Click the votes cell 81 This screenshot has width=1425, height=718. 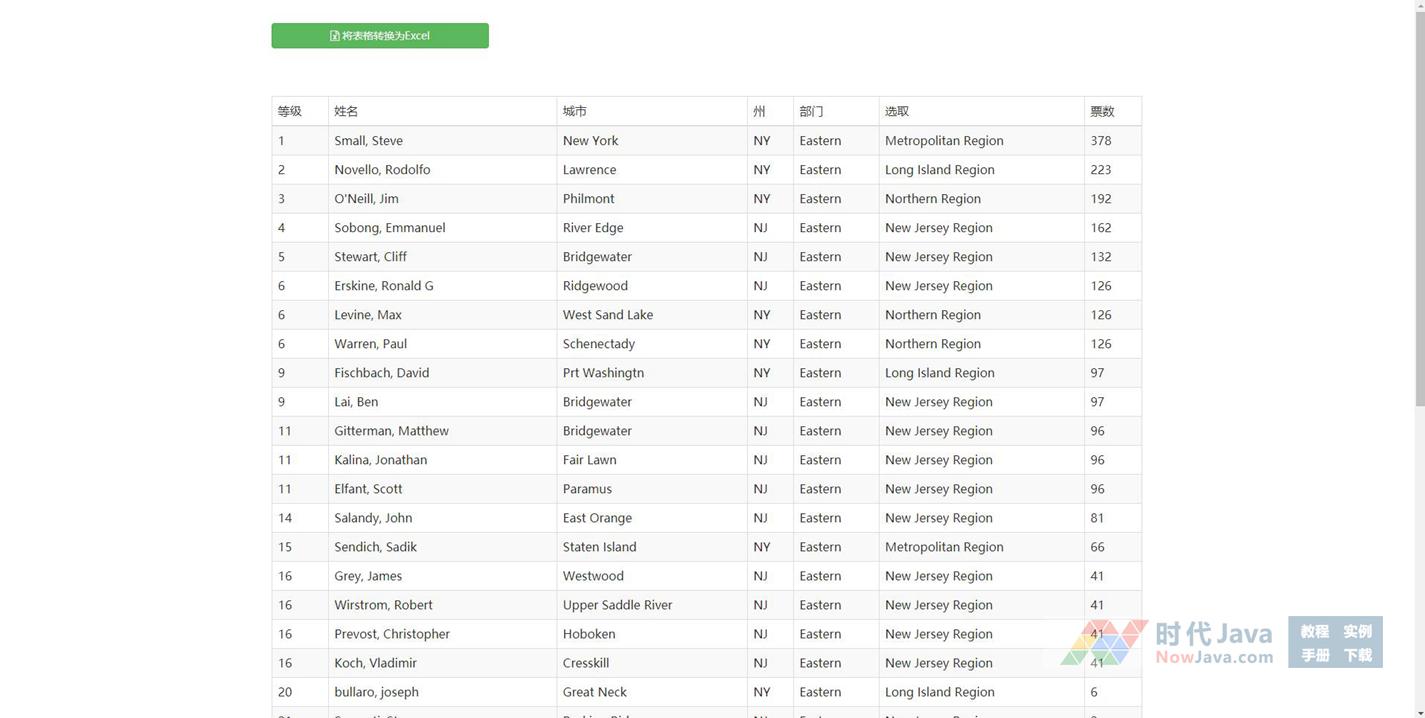pos(1112,518)
